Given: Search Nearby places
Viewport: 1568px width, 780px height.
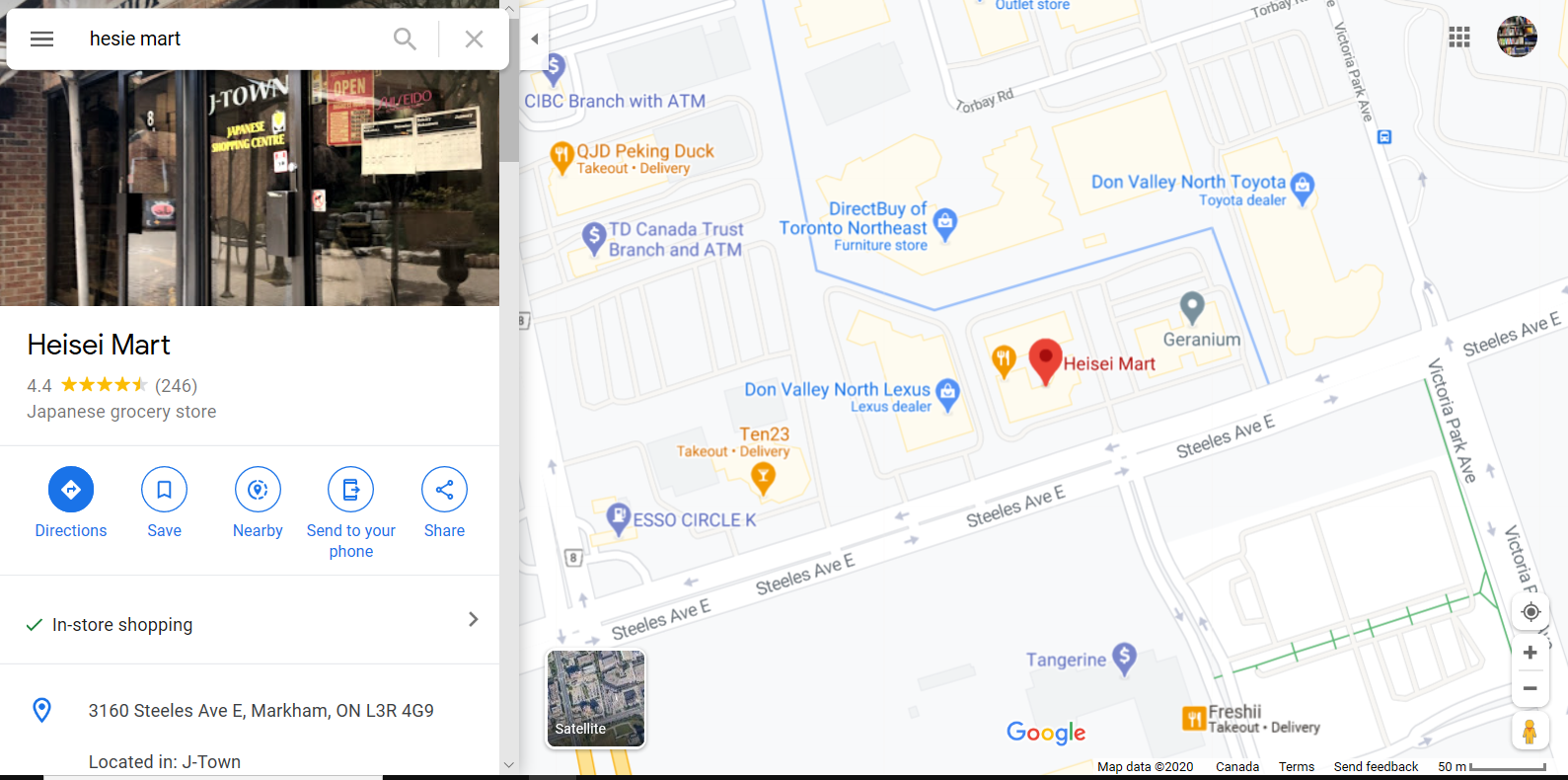Looking at the screenshot, I should click(x=258, y=503).
